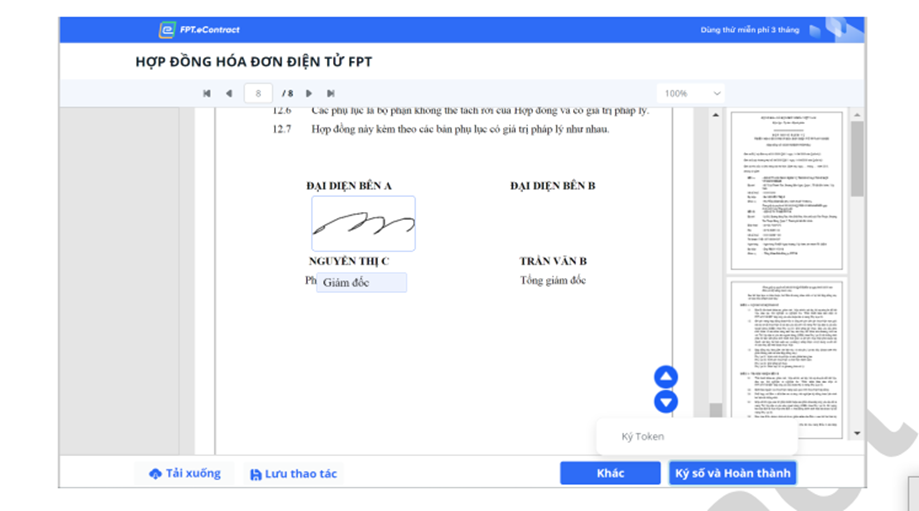919x511 pixels.
Task: Jump to the last page
Action: (x=331, y=94)
